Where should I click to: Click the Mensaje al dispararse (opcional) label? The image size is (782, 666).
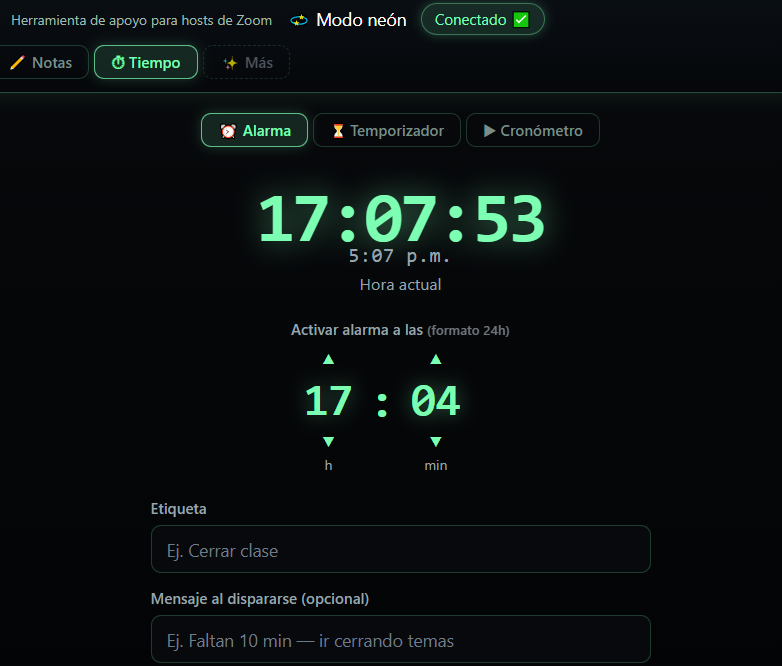coord(260,599)
